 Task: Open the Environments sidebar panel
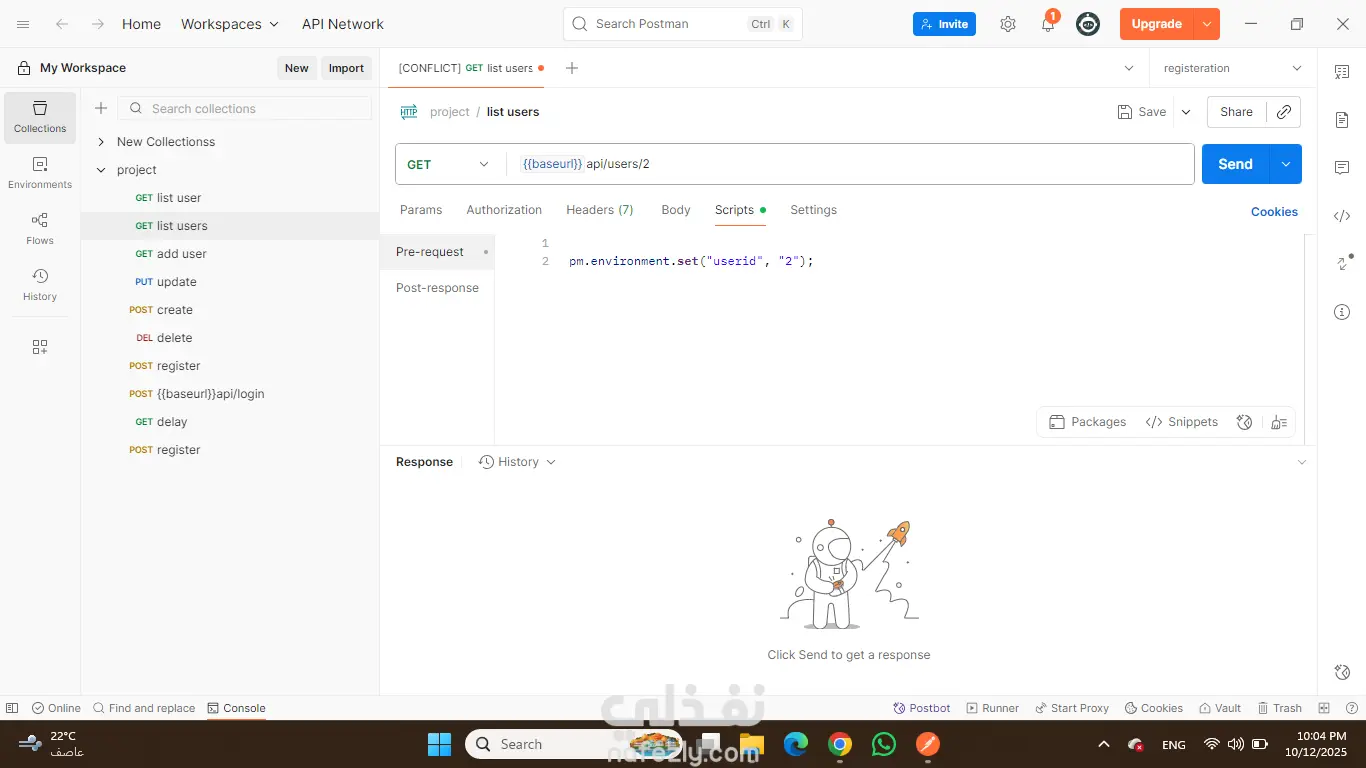point(40,173)
